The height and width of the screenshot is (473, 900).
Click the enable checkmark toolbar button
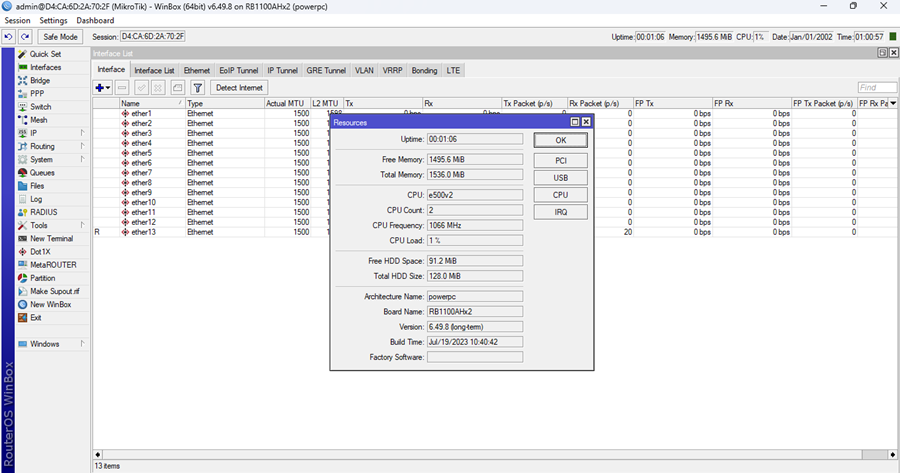click(x=141, y=88)
